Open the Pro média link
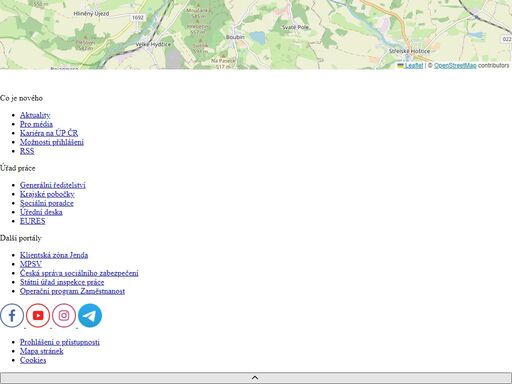Viewport: 512px width, 384px height. coord(36,124)
